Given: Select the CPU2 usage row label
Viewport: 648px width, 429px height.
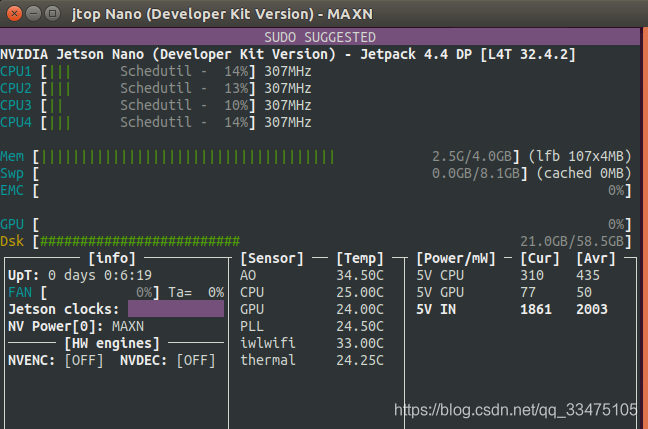Looking at the screenshot, I should point(16,88).
